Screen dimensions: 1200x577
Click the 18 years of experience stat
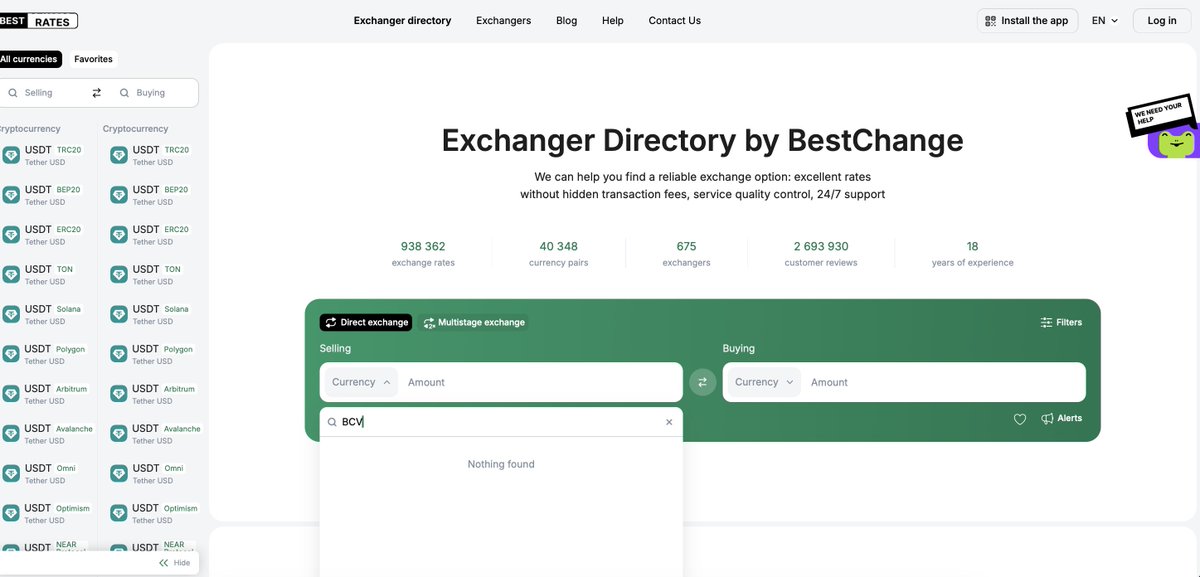(972, 254)
